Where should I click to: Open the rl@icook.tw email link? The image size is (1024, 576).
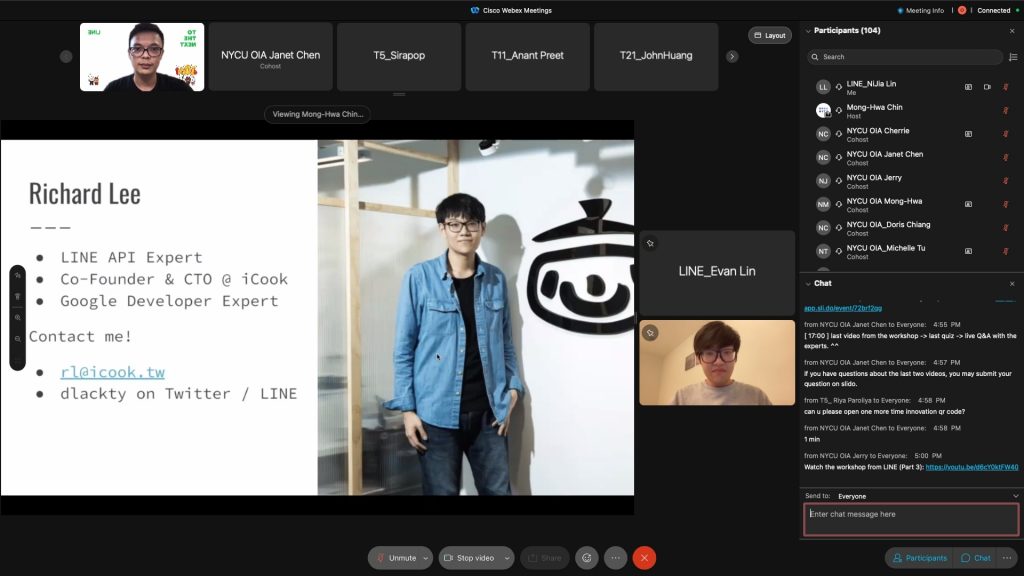[x=112, y=372]
